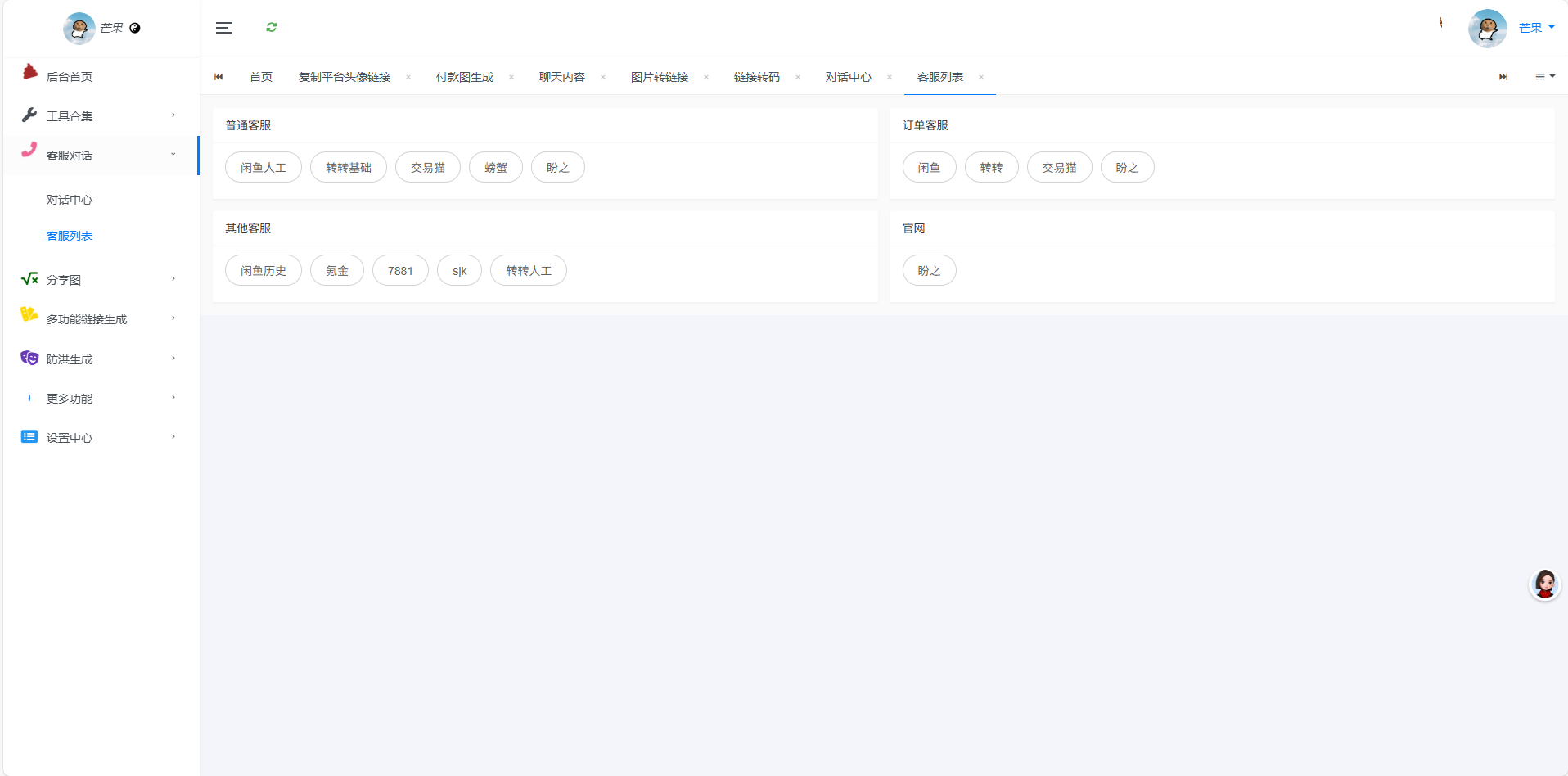Expand the 工具合集 sidebar menu
The image size is (1568, 776).
click(98, 116)
